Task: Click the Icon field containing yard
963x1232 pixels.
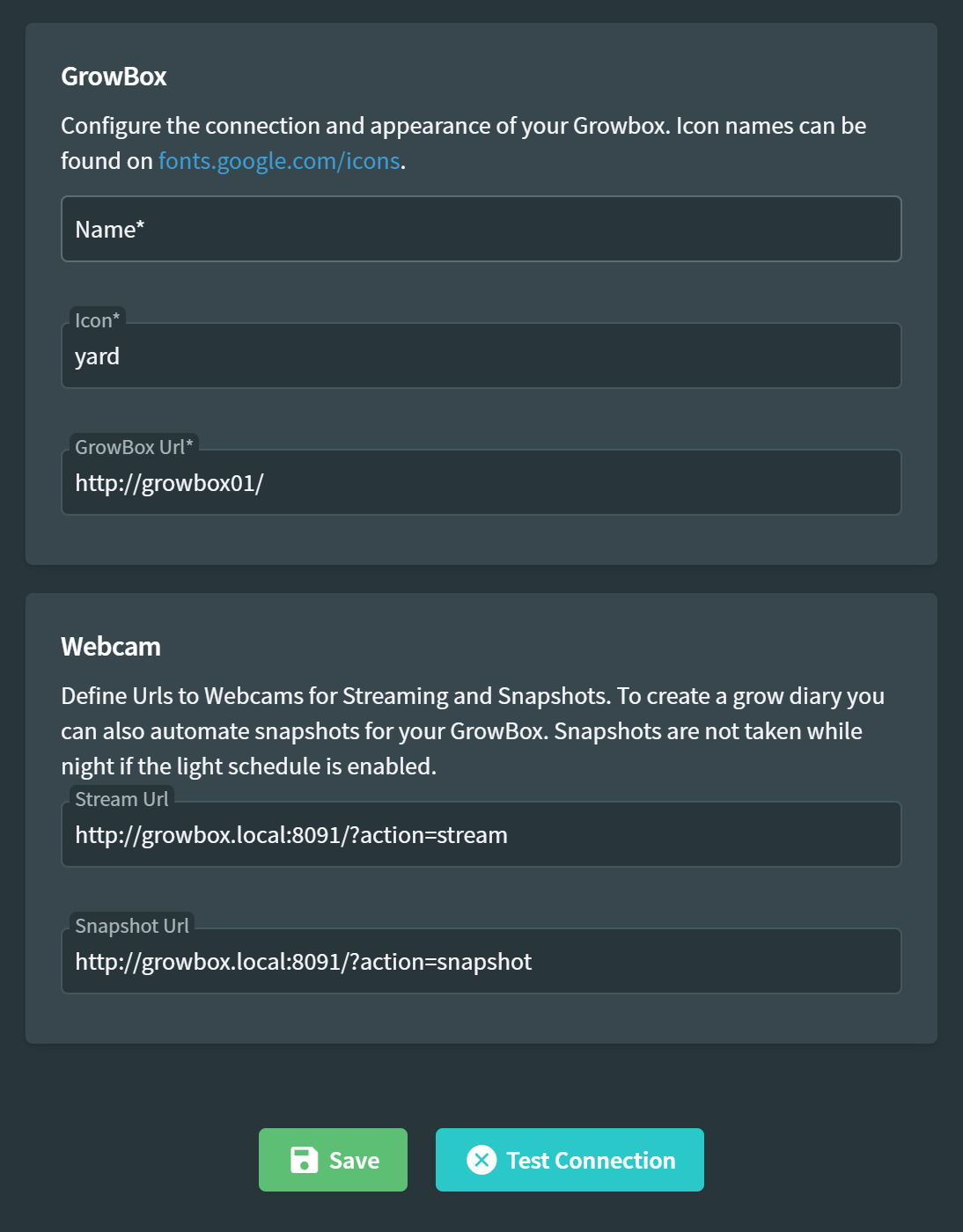Action: coord(481,356)
